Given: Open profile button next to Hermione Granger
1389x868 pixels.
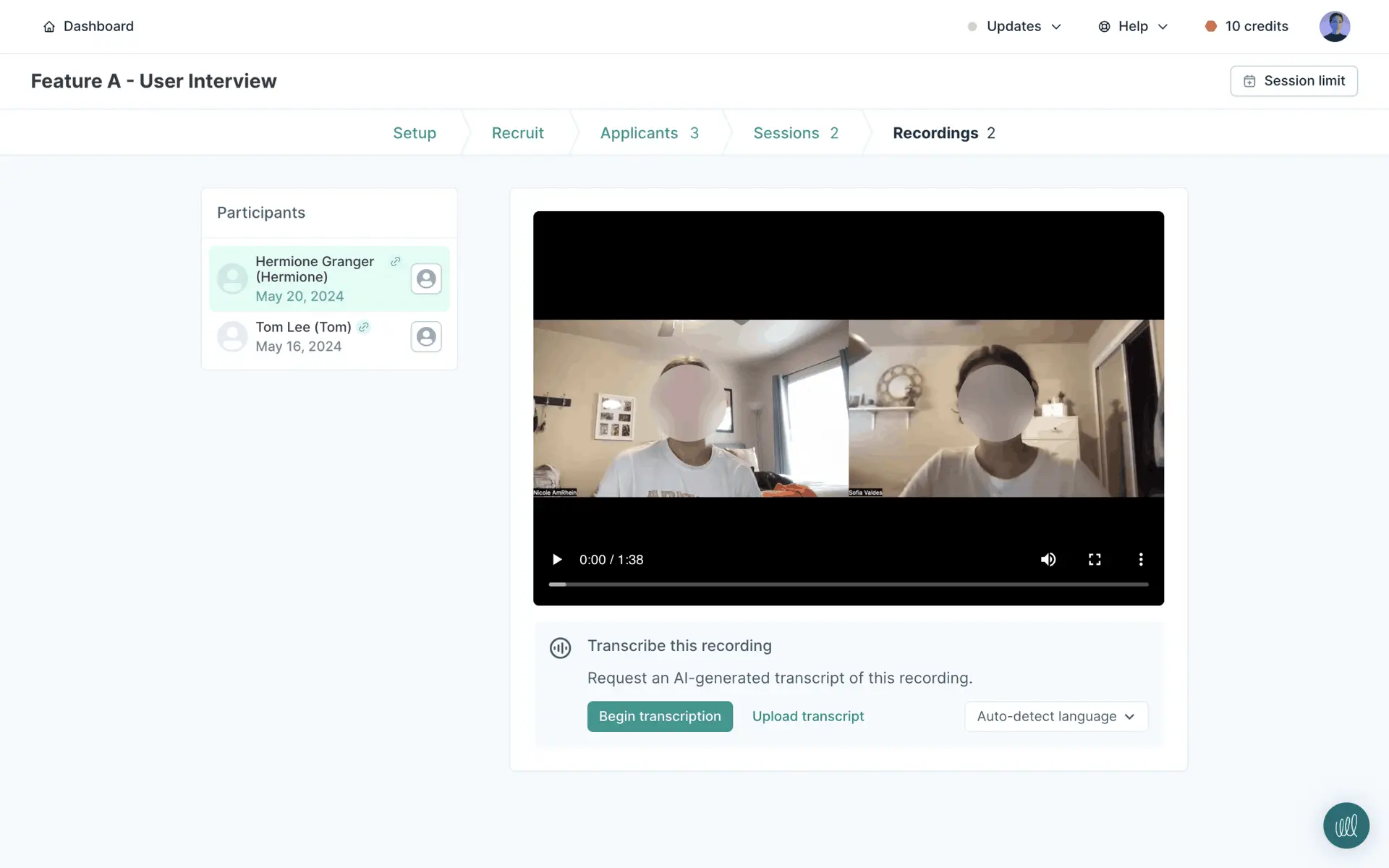Looking at the screenshot, I should [426, 278].
